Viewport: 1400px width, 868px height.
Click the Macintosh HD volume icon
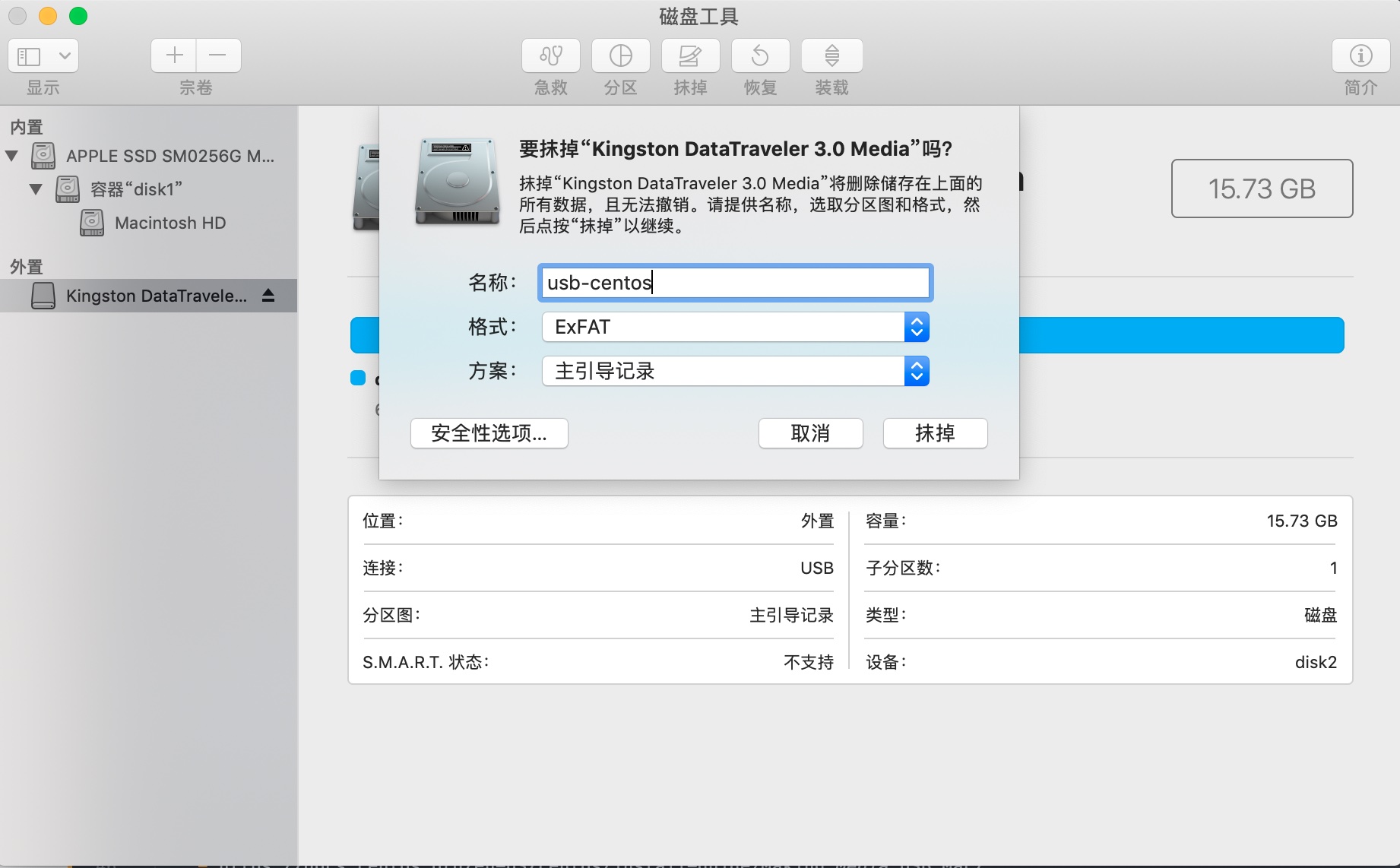pos(92,223)
